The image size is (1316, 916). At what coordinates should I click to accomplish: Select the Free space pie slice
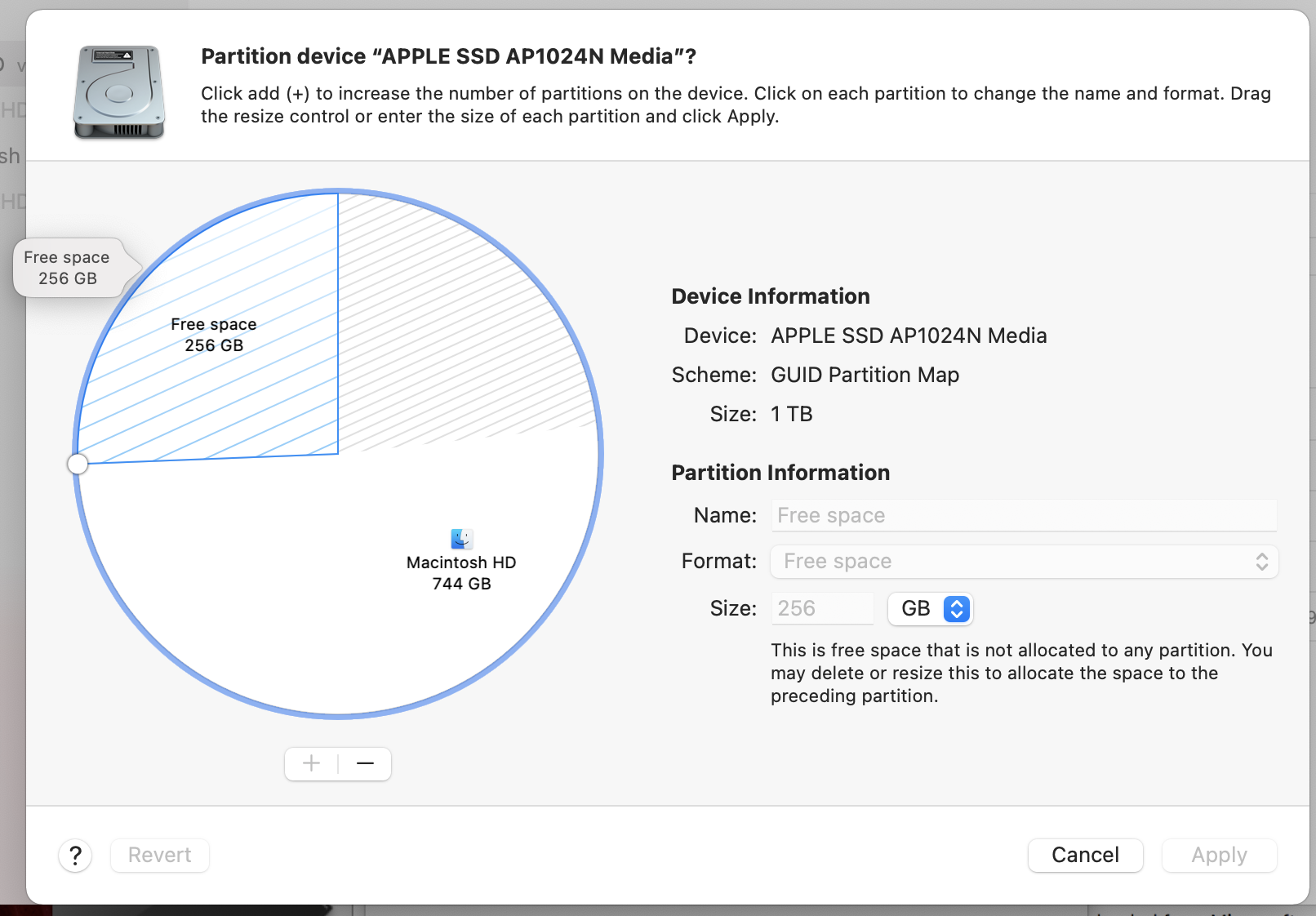point(212,335)
